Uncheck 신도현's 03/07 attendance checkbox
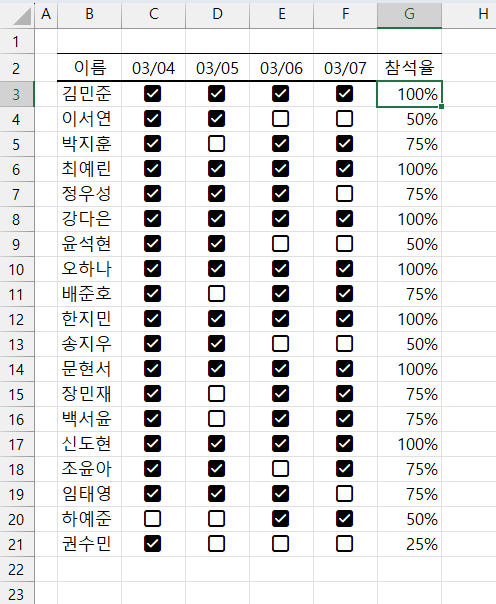The height and width of the screenshot is (604, 496). (344, 444)
